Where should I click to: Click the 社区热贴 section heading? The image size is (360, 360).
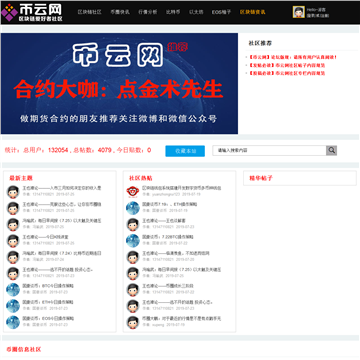(x=141, y=178)
